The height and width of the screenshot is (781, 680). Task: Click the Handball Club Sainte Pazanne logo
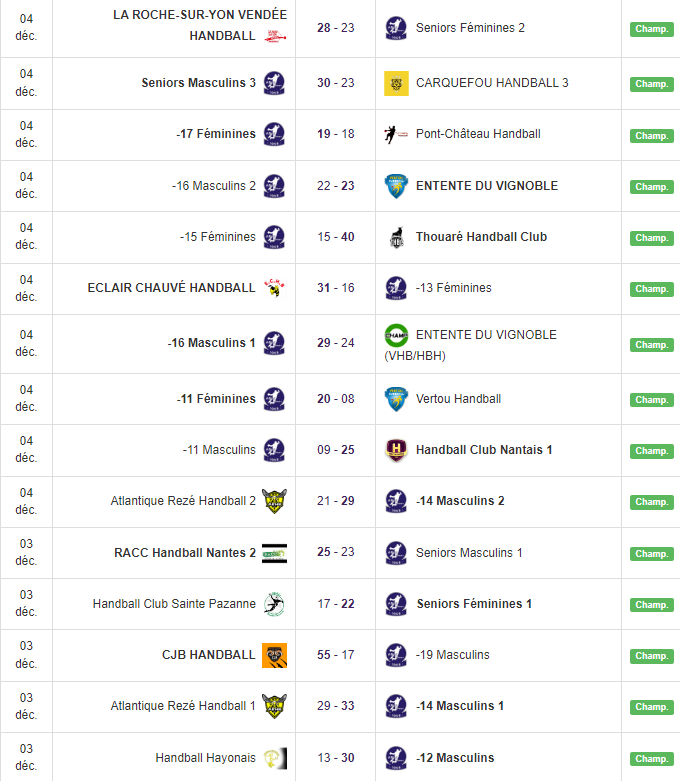(273, 604)
